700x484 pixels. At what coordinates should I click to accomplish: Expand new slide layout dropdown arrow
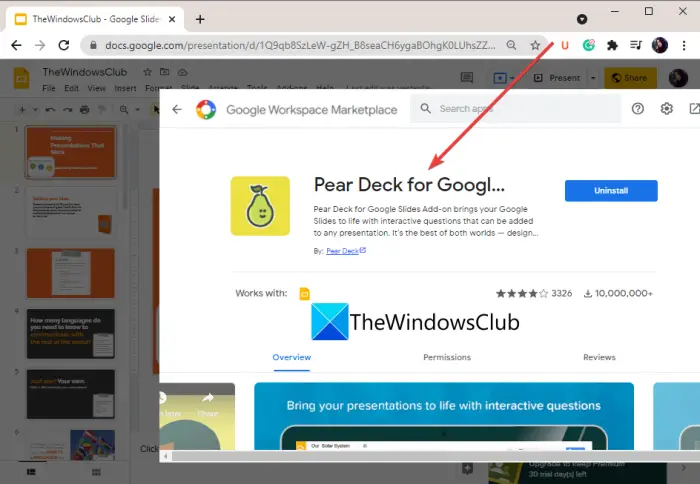(x=35, y=109)
